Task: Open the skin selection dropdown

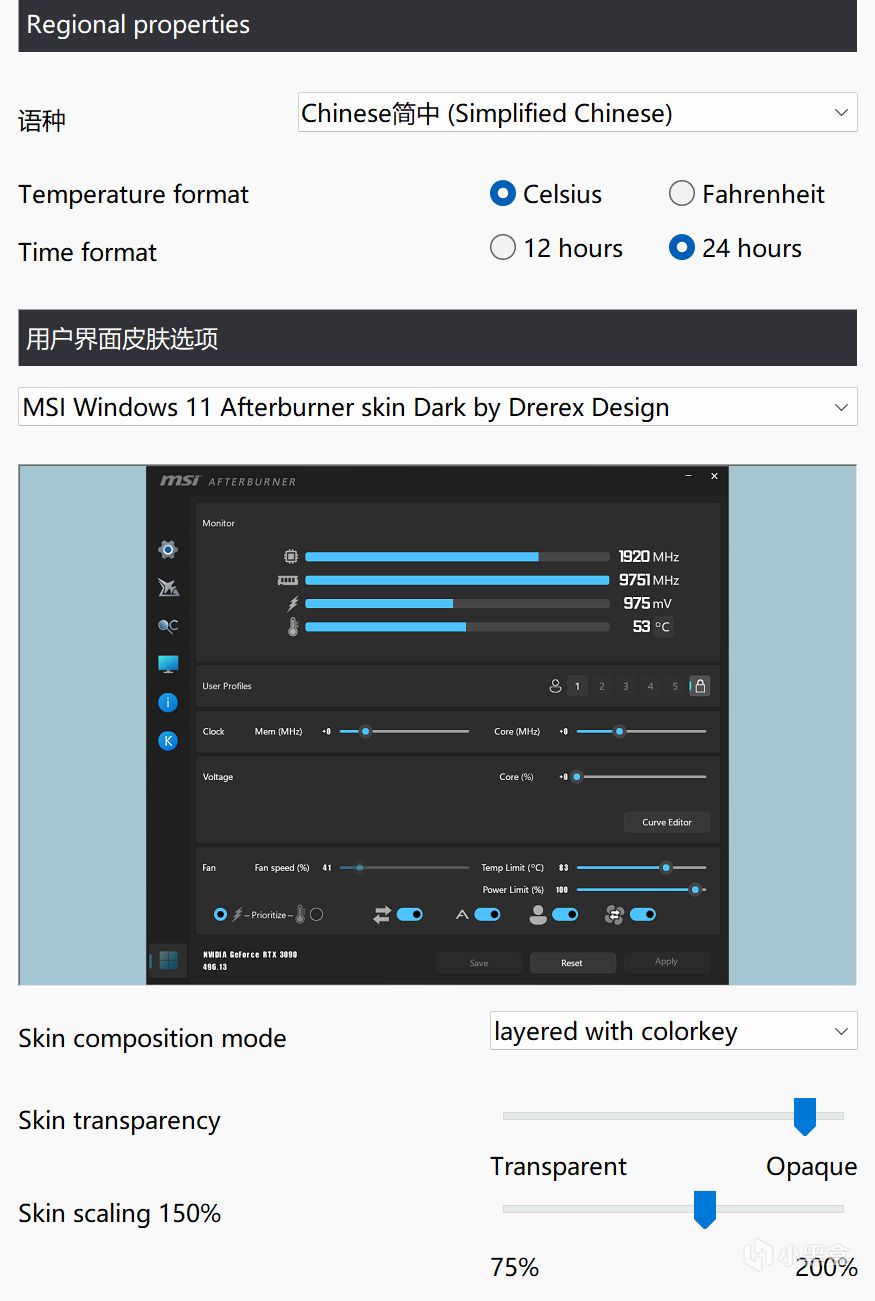Action: tap(438, 407)
